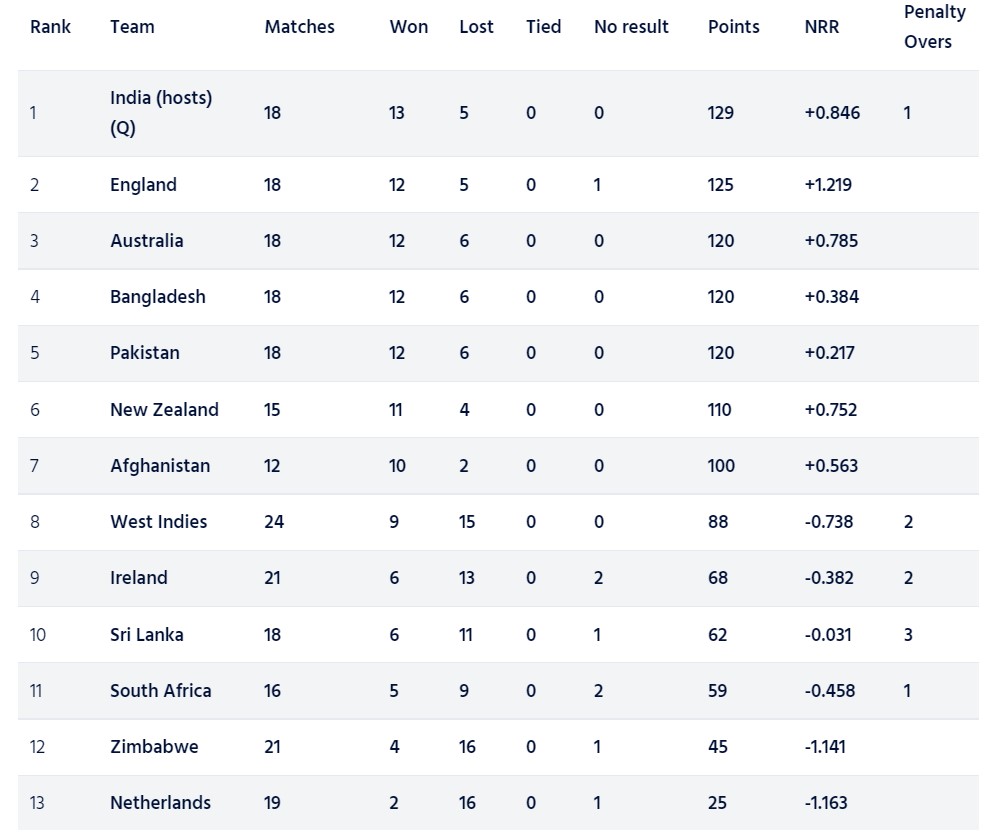Open the Bangladesh team entry
992x832 pixels.
(157, 297)
